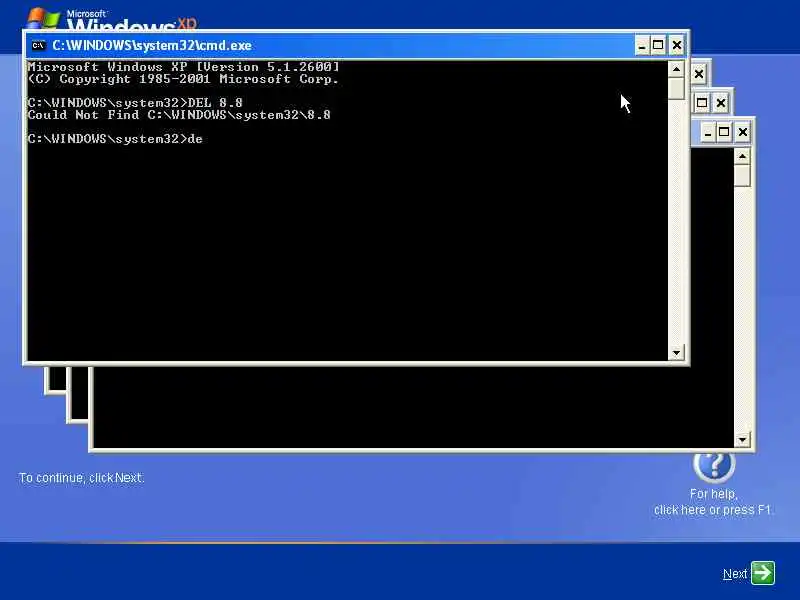Viewport: 800px width, 600px height.
Task: Click the rearmost cmd window scroll up arrow
Action: 742,156
